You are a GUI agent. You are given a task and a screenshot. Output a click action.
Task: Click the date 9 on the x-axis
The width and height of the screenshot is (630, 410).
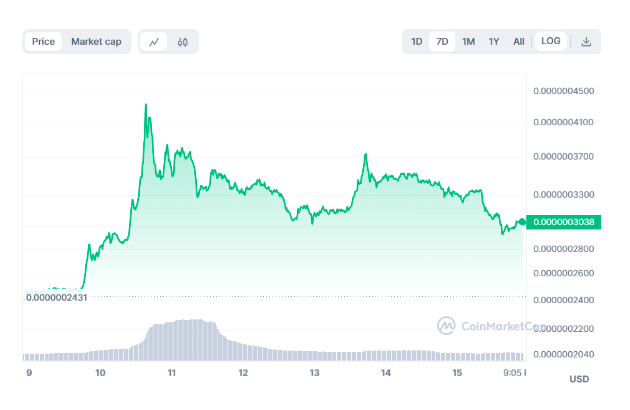[28, 373]
